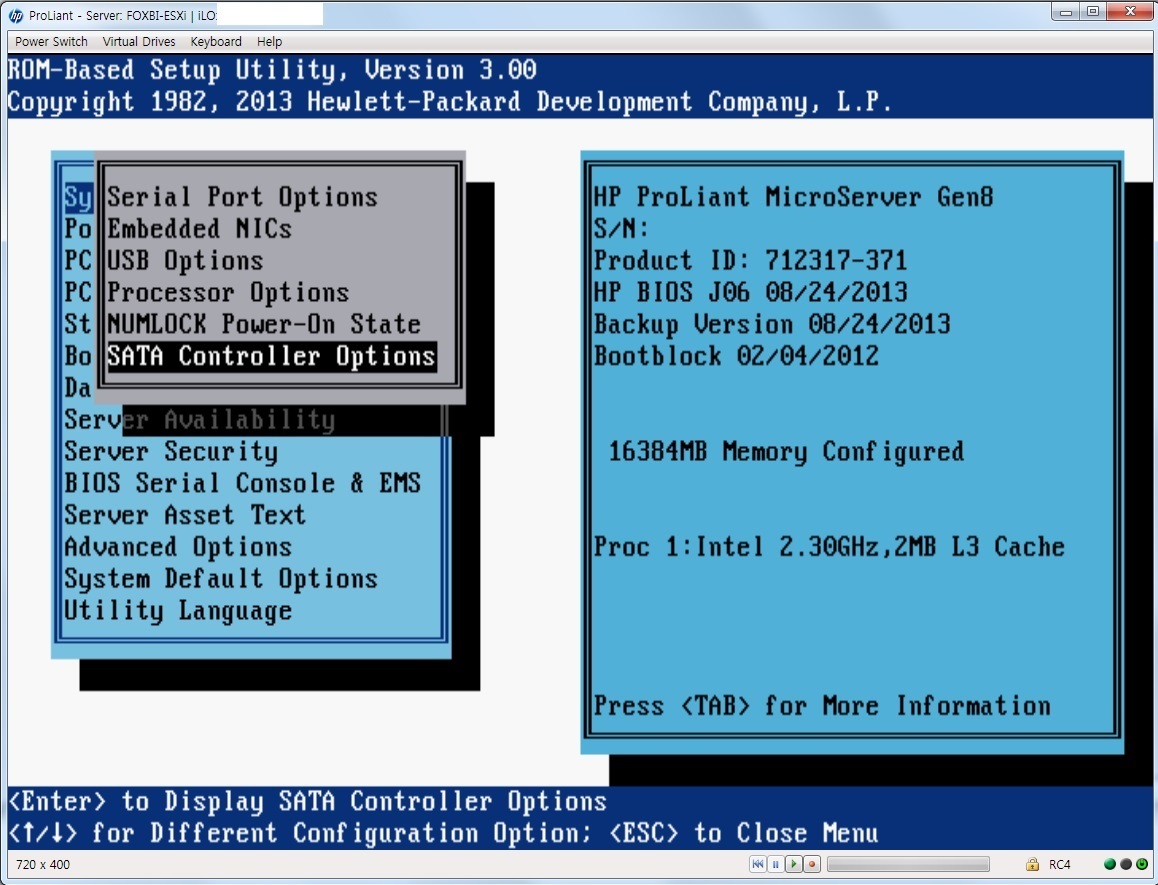Select SATA Controller Options entry
The width and height of the screenshot is (1158, 885).
pos(271,356)
